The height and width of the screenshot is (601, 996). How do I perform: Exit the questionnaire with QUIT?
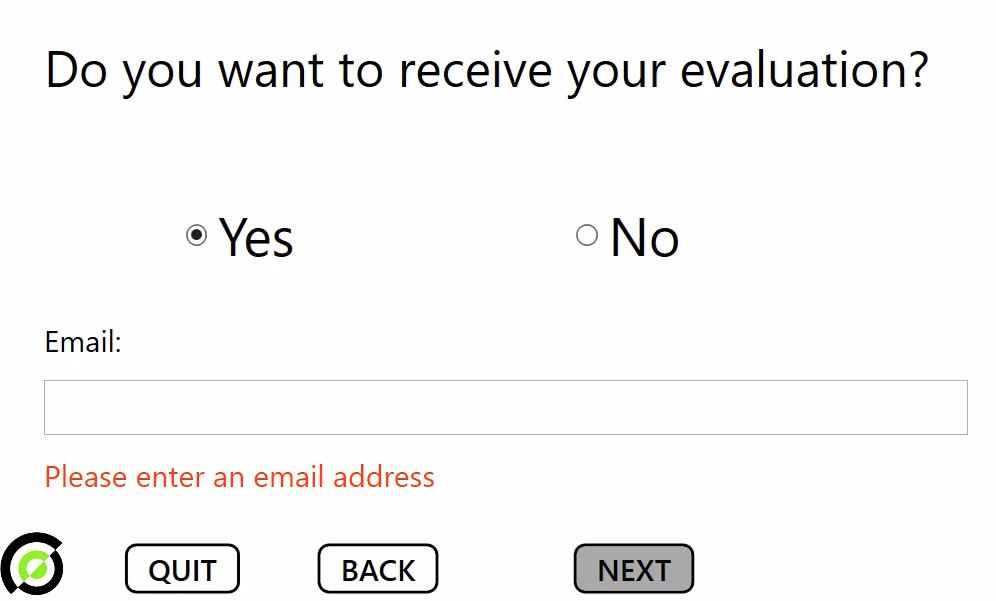pos(182,569)
